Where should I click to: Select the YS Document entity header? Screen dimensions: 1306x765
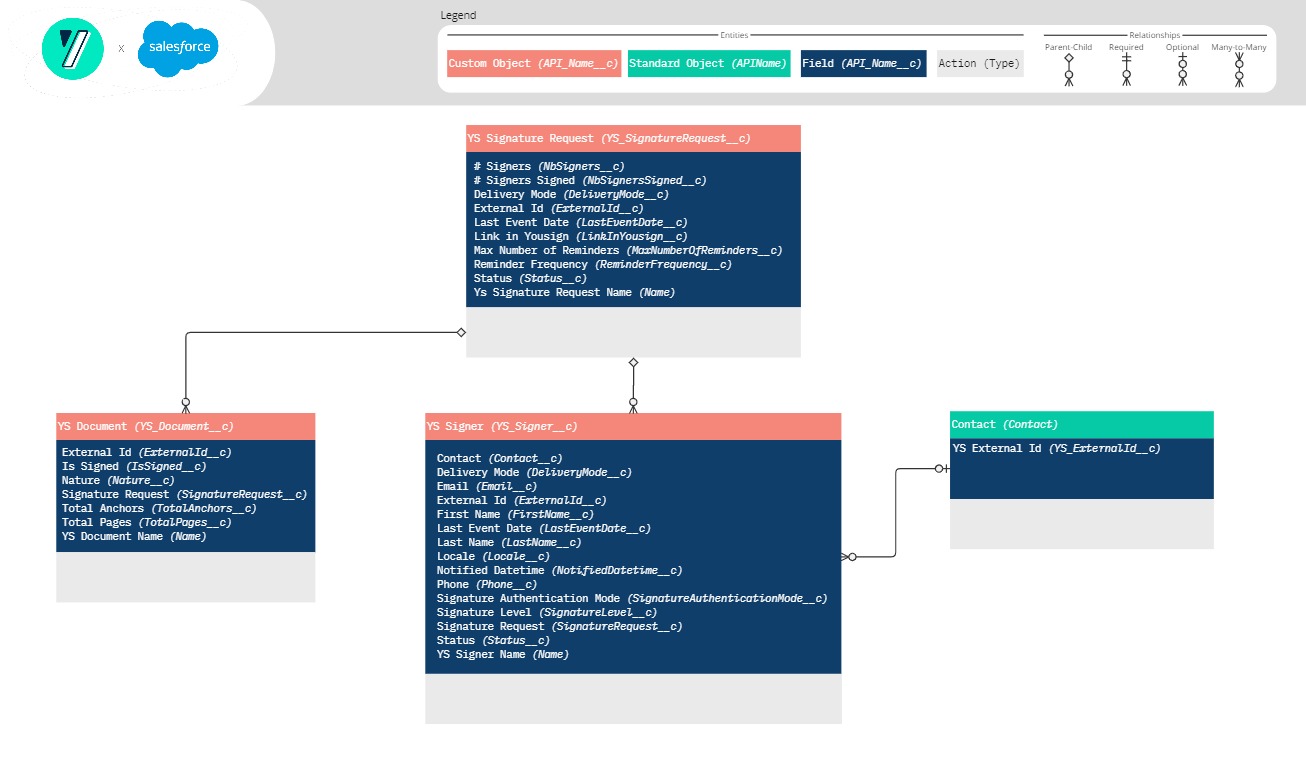tap(186, 426)
